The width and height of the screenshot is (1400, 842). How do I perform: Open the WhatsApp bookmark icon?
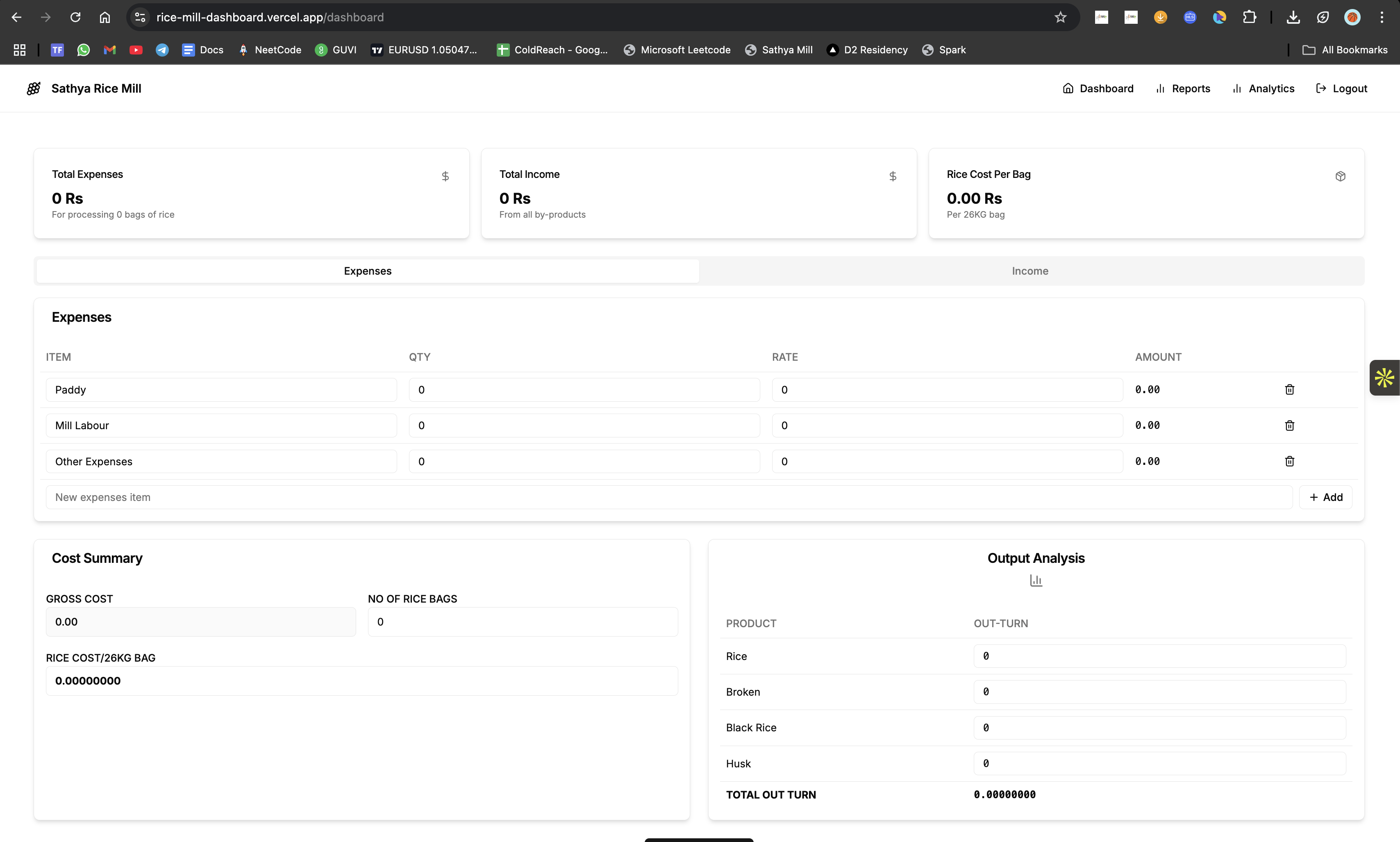tap(83, 50)
